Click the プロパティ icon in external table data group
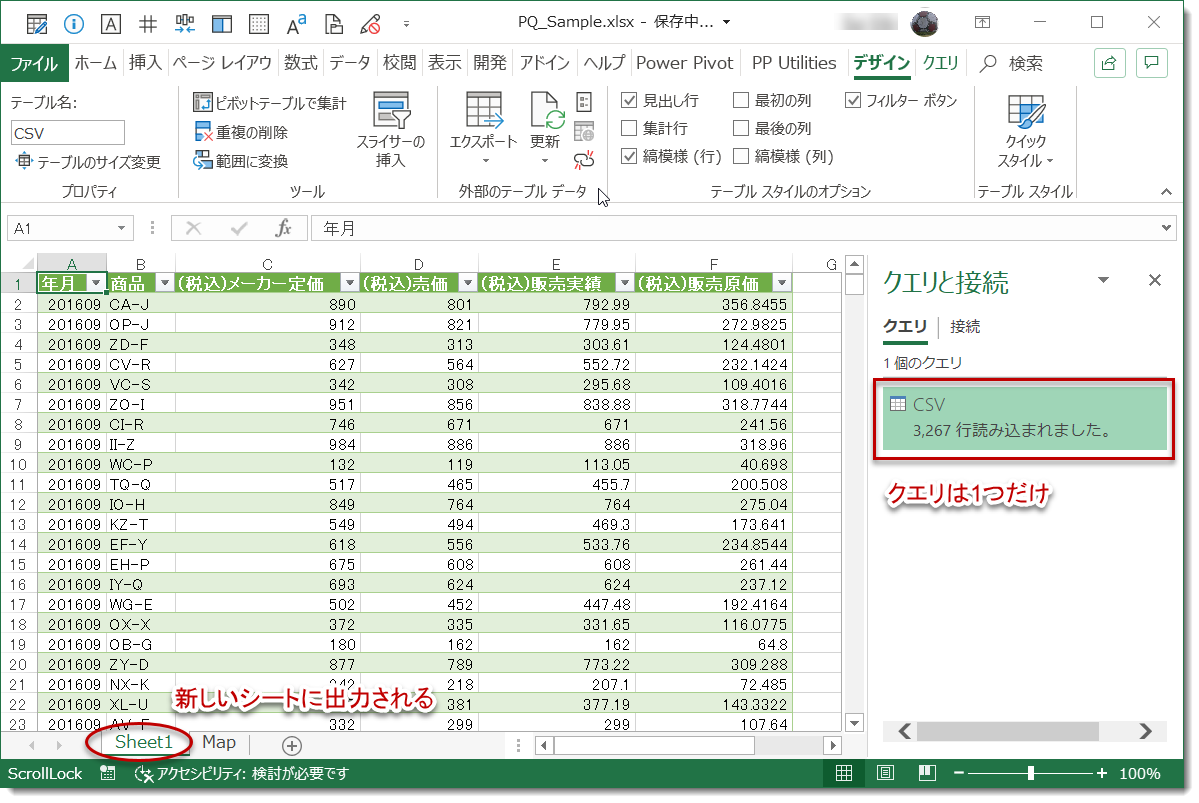Image resolution: width=1199 pixels, height=803 pixels. click(x=584, y=101)
